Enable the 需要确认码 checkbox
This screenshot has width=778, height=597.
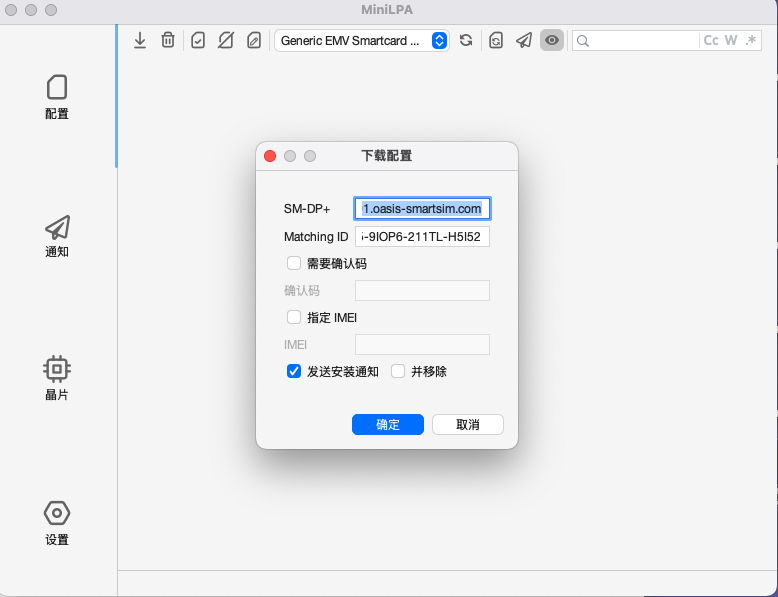[x=294, y=264]
